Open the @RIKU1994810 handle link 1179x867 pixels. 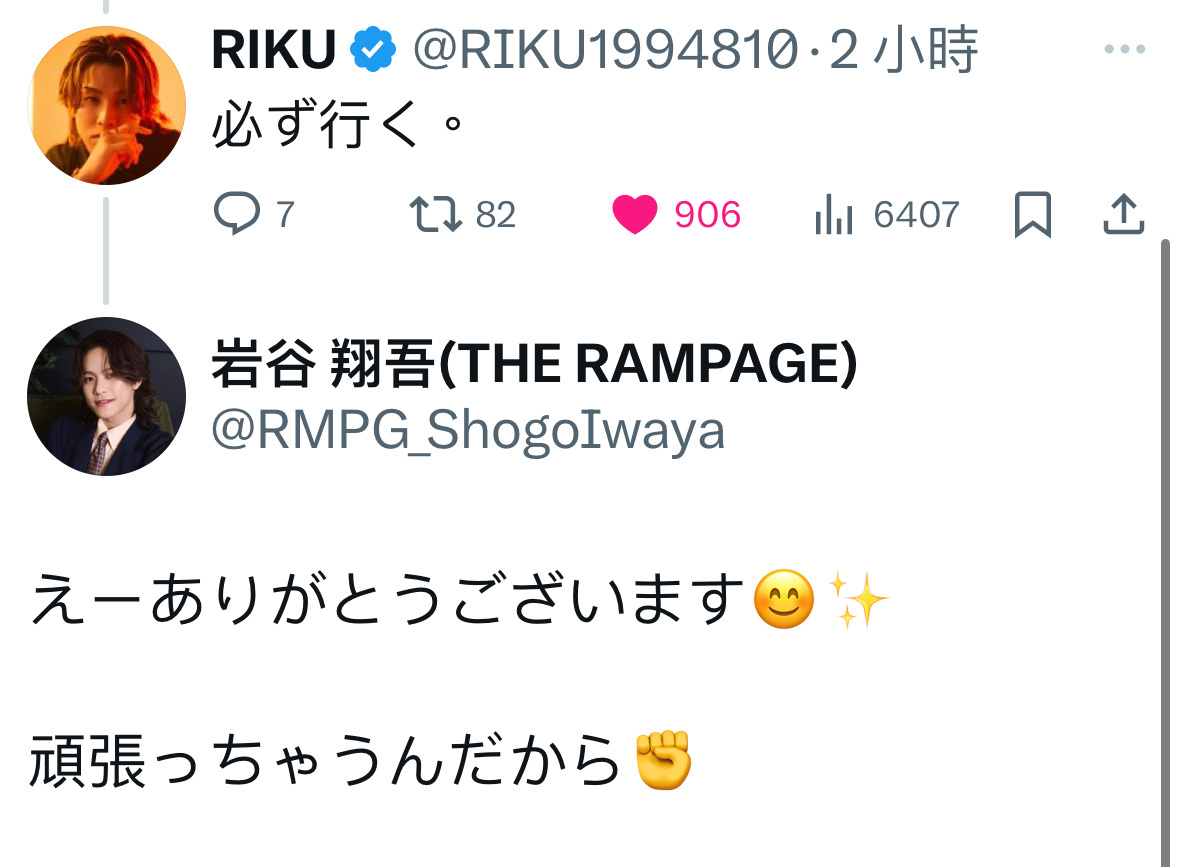pos(605,50)
